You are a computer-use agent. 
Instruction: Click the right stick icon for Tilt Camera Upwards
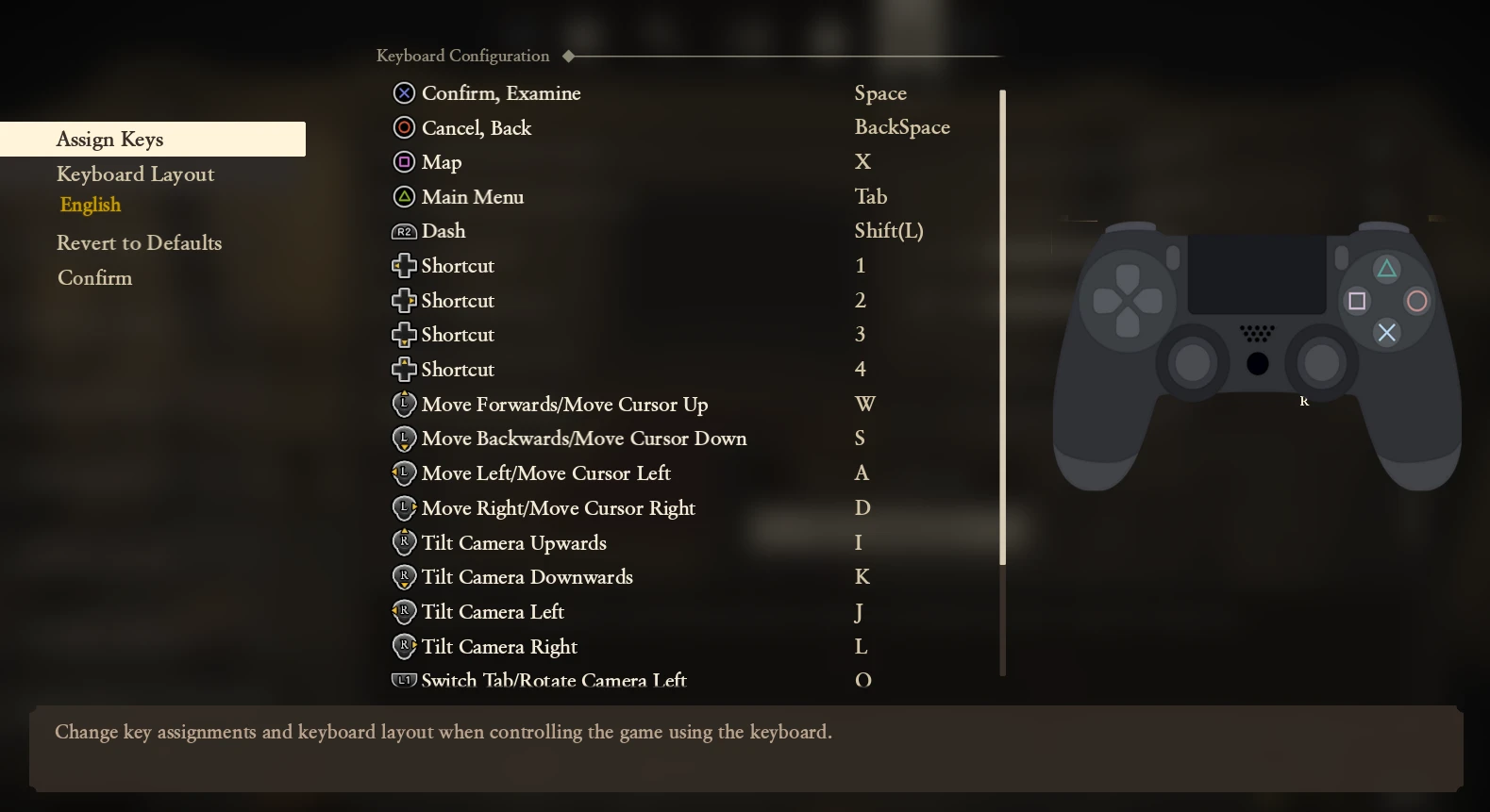pos(404,542)
